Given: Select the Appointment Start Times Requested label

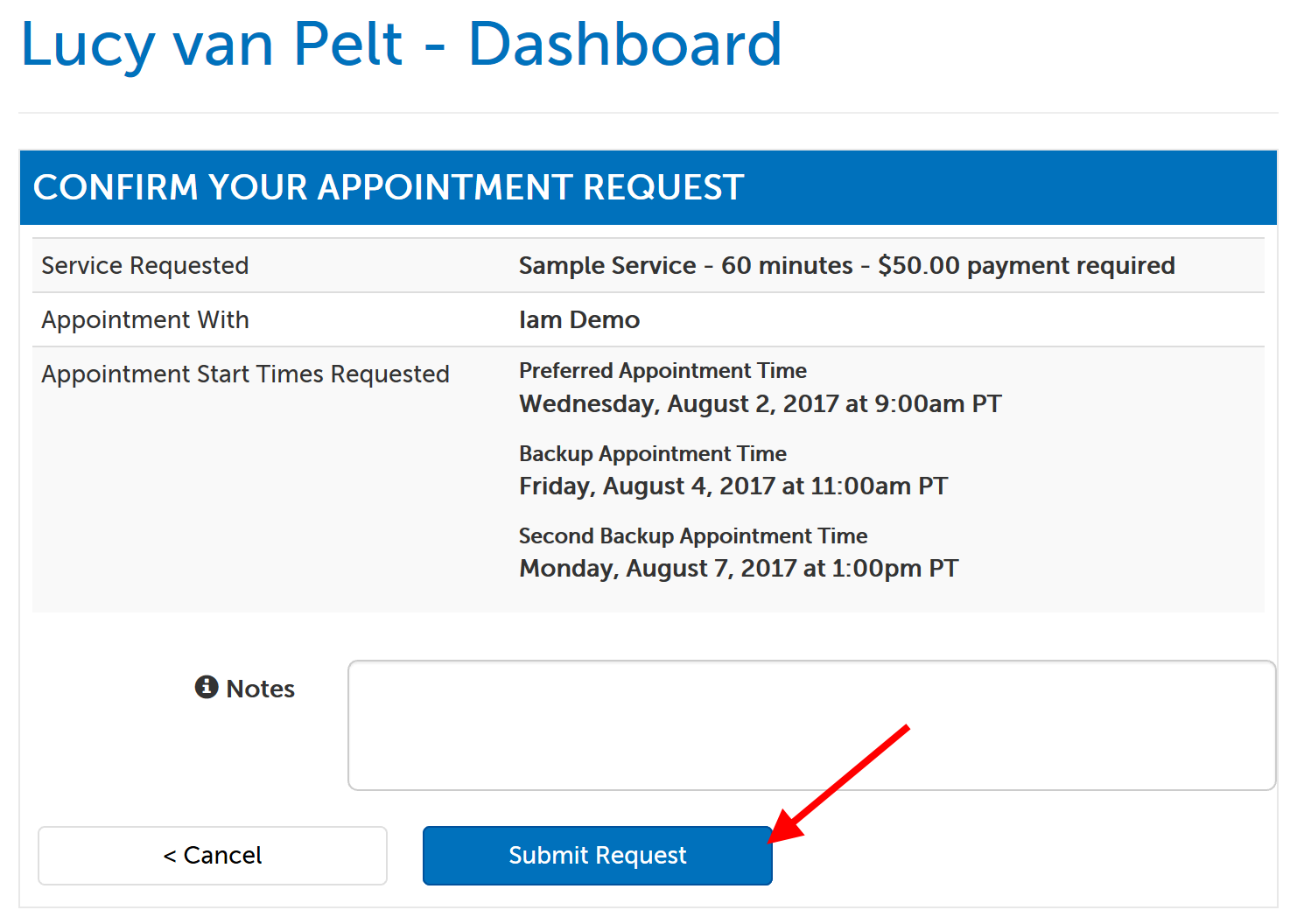Looking at the screenshot, I should (x=245, y=374).
